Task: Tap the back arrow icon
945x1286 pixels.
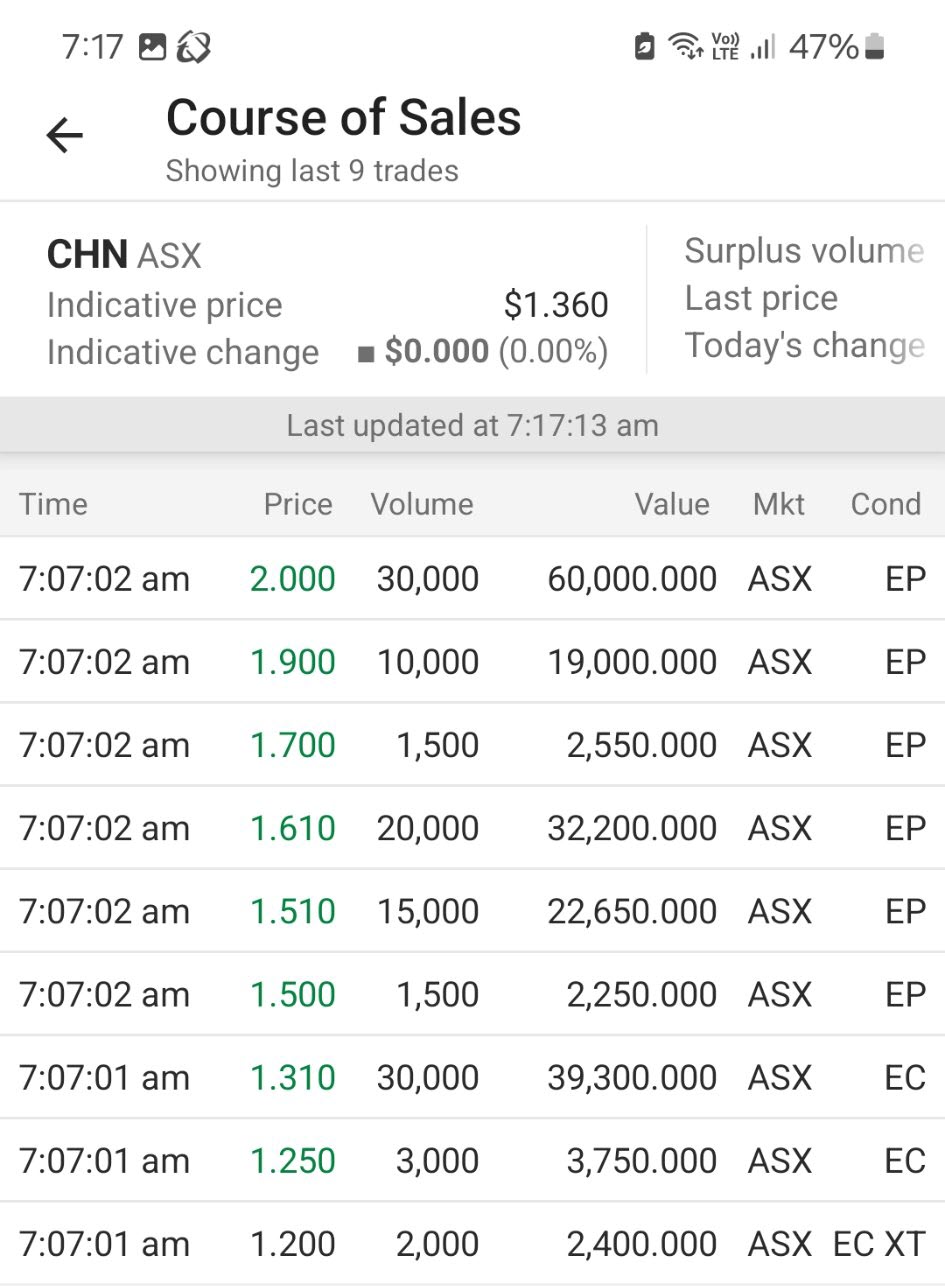Action: pos(65,135)
